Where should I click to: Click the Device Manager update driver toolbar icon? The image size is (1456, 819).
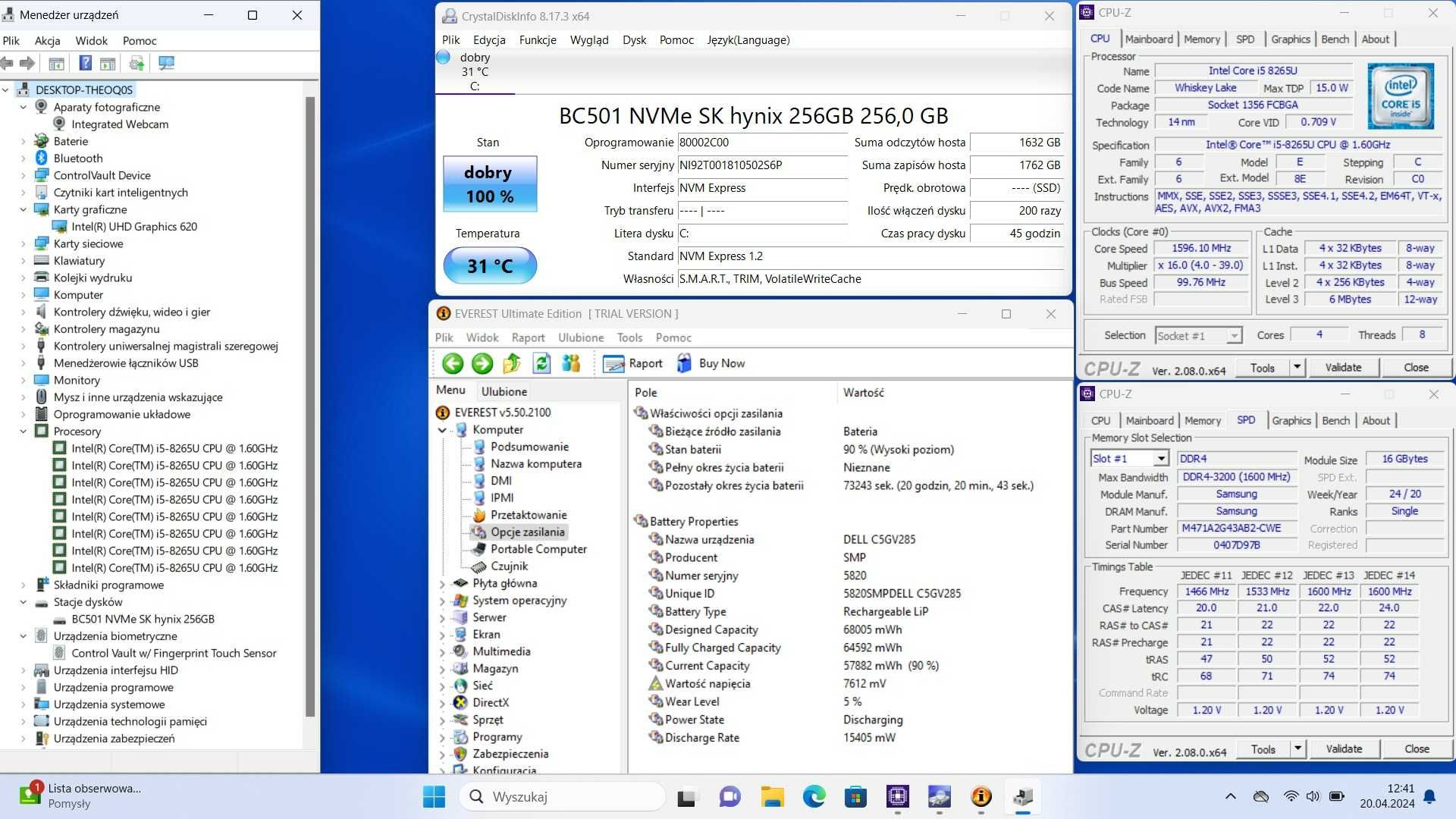click(x=136, y=64)
